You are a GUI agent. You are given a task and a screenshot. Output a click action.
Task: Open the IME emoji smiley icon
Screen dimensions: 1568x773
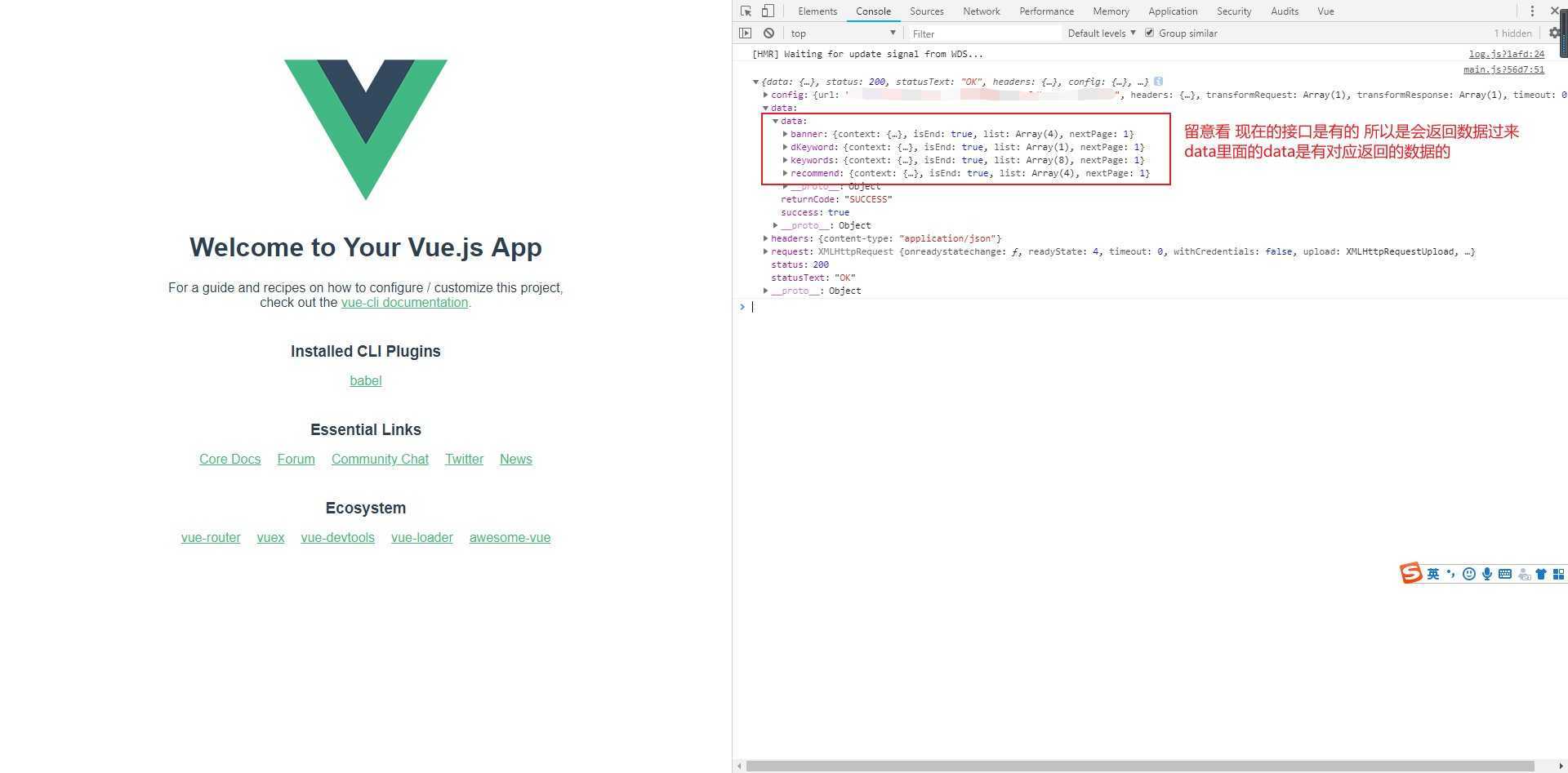pyautogui.click(x=1468, y=574)
